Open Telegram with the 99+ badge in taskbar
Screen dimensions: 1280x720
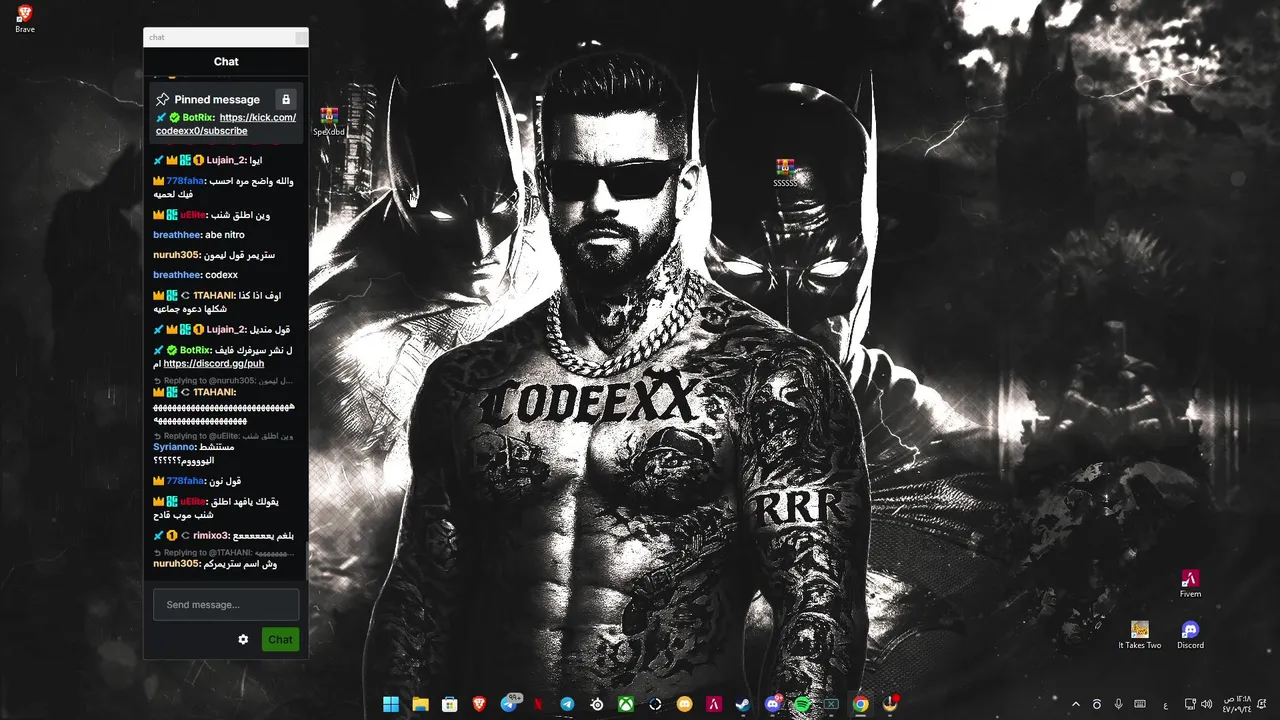(x=509, y=703)
